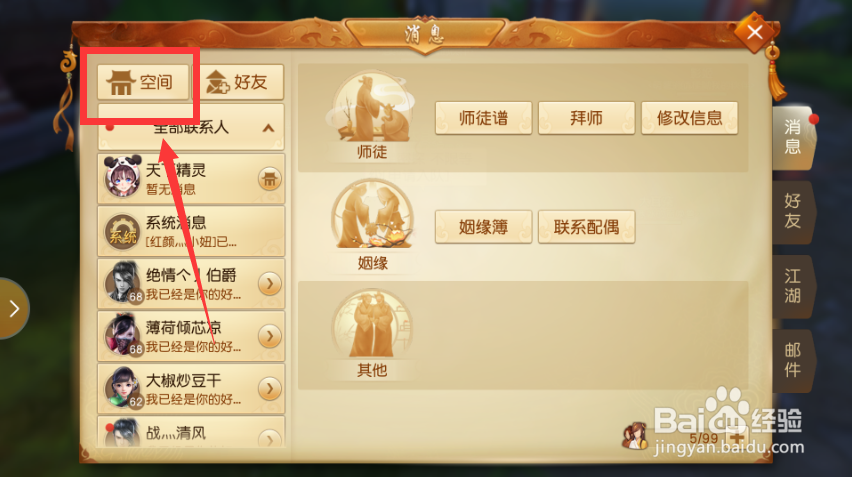Expand the left side drawer arrow
This screenshot has height=477, width=852.
point(14,309)
